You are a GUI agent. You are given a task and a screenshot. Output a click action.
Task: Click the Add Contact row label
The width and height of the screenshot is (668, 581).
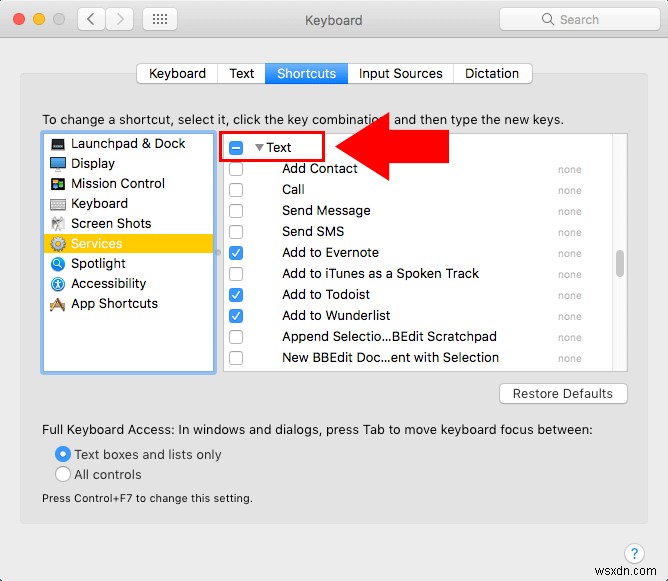click(x=320, y=169)
